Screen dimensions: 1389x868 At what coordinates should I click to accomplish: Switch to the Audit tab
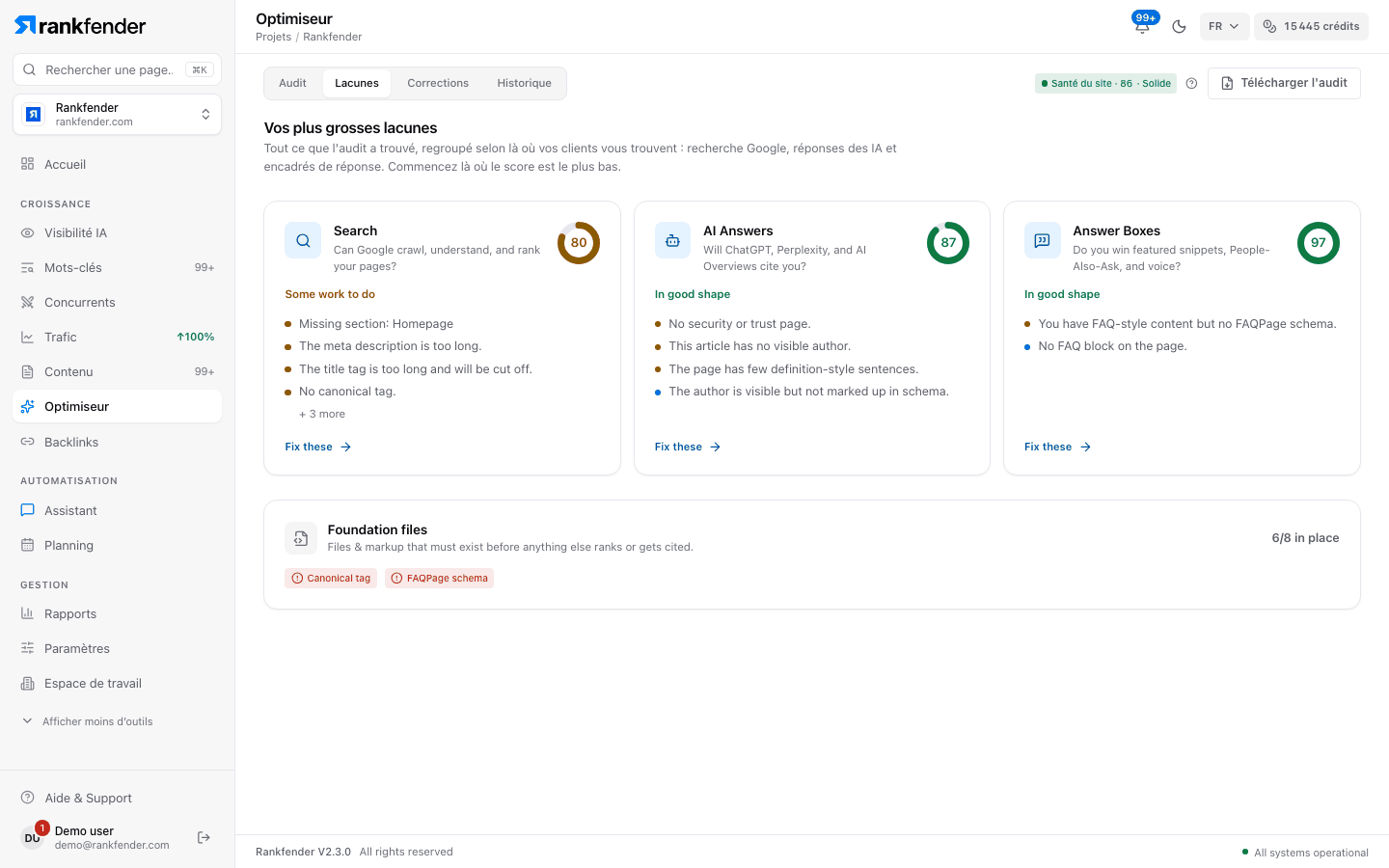click(x=292, y=83)
